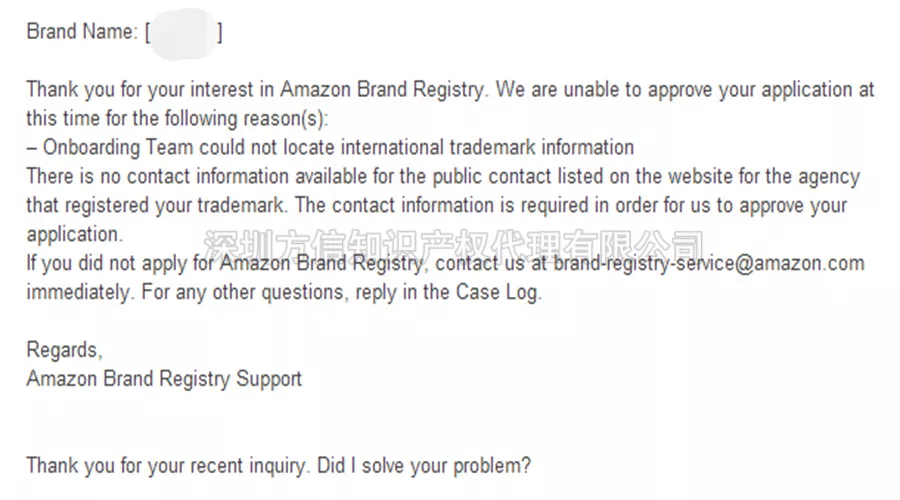
Task: Click the "Amazon Brand Registry Support" signature line
Action: (x=164, y=379)
